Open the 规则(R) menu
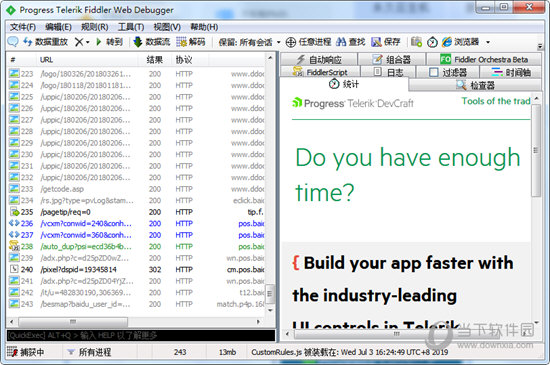The height and width of the screenshot is (365, 550). tap(94, 27)
